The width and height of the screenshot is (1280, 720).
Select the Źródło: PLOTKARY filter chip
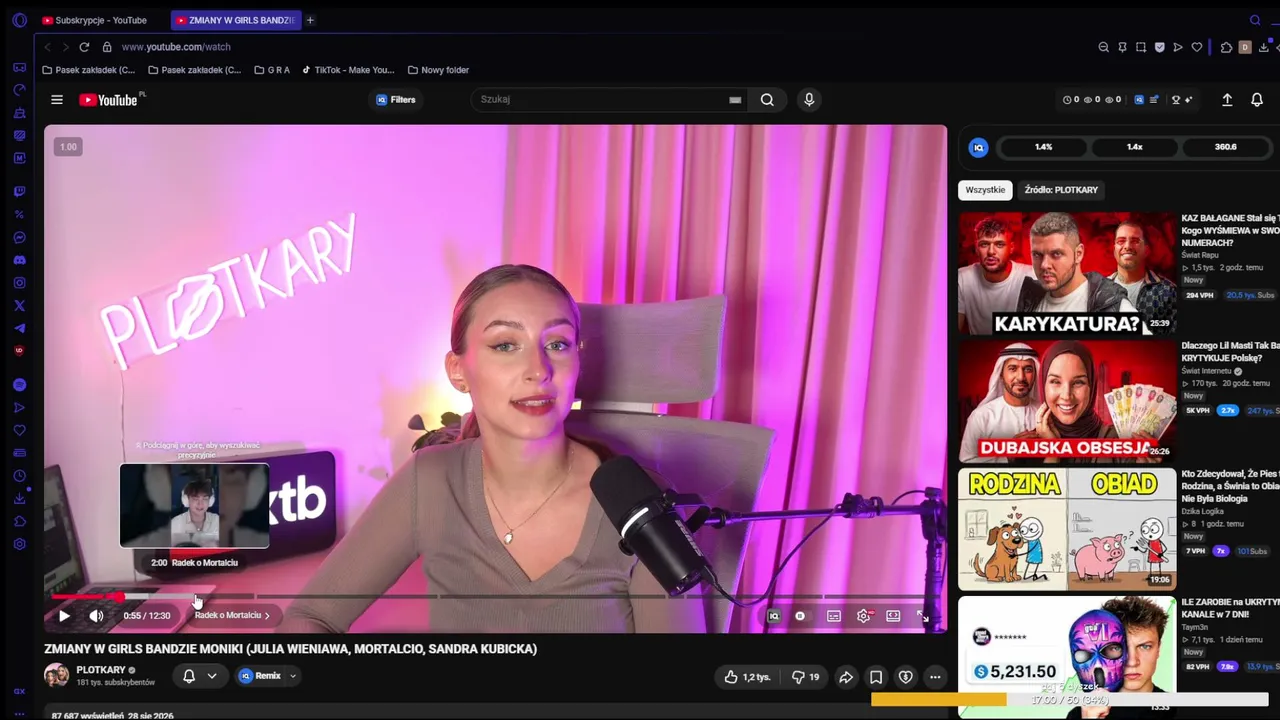(x=1061, y=190)
